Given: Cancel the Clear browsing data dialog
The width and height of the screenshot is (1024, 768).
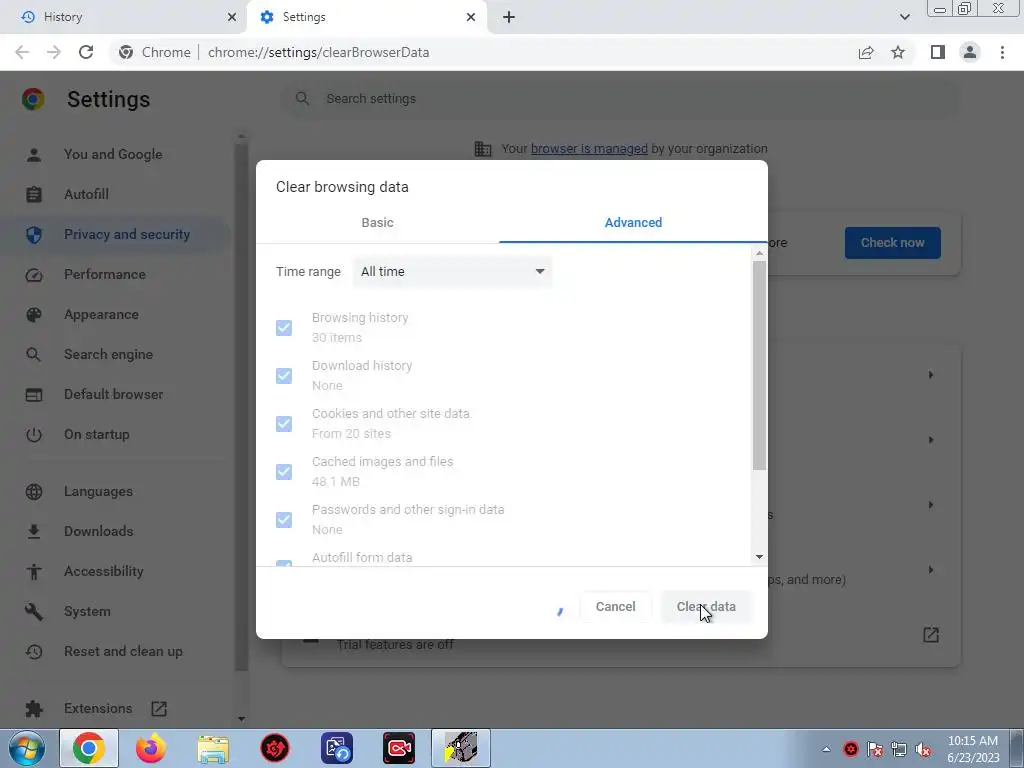Looking at the screenshot, I should 615,607.
